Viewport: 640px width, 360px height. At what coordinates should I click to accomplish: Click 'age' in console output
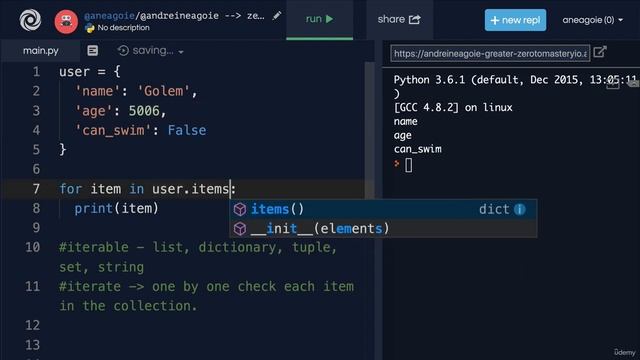[x=402, y=136]
